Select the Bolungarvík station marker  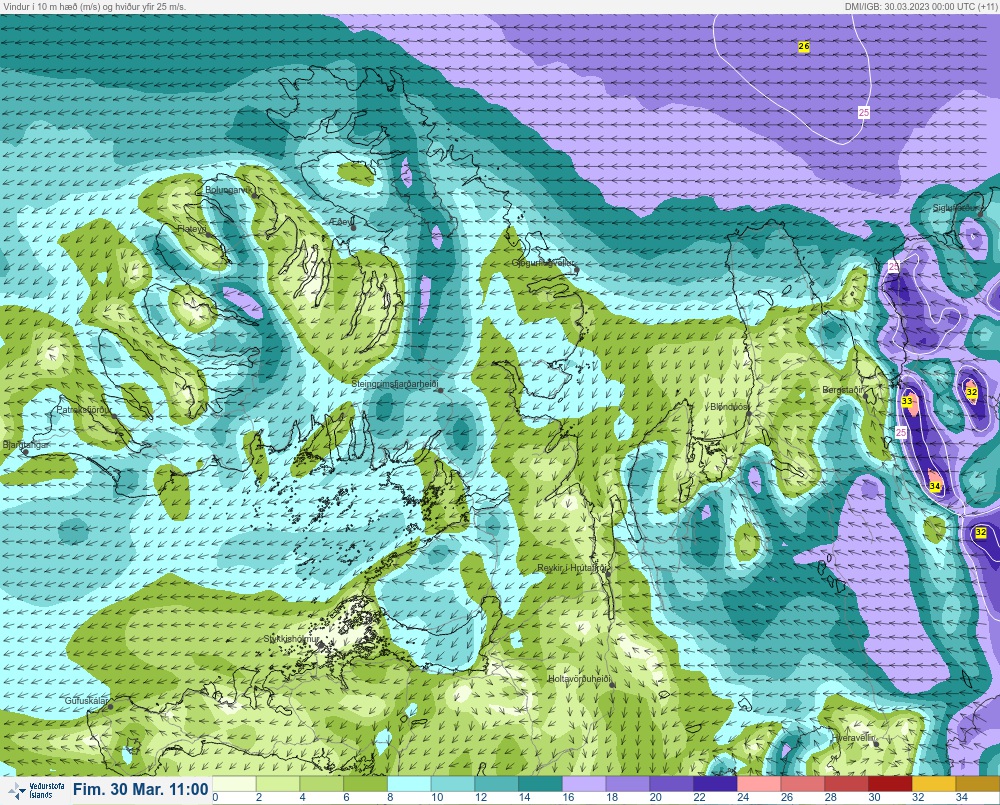pos(255,196)
